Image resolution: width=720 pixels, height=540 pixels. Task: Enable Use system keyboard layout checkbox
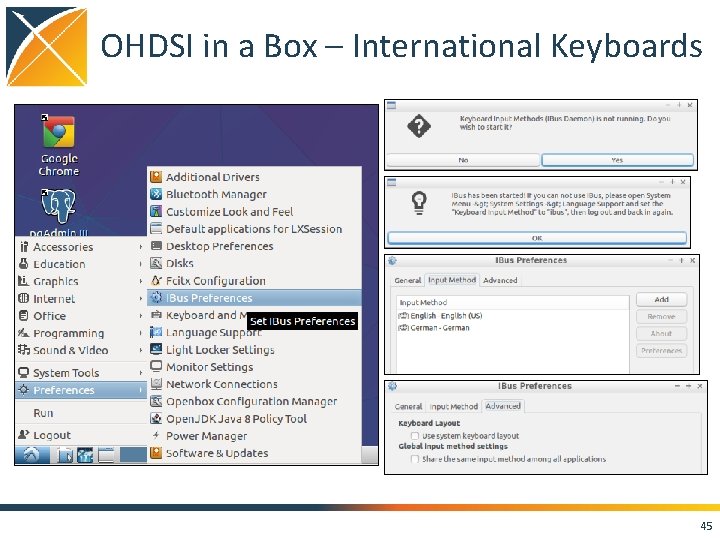[415, 435]
